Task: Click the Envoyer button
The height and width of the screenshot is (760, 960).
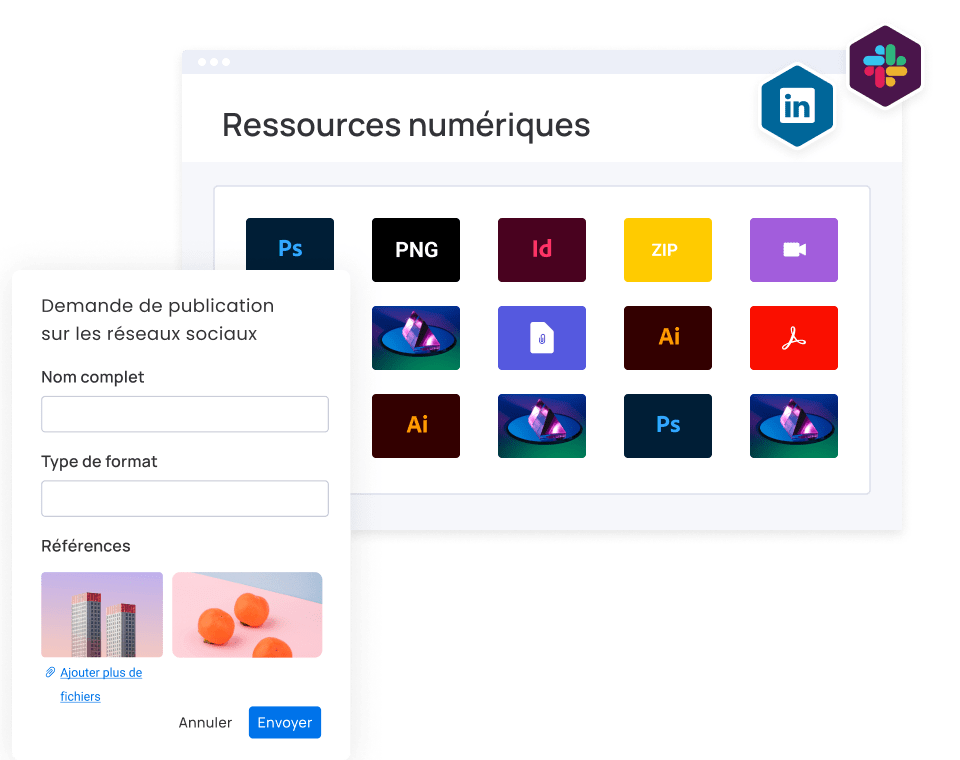Action: pyautogui.click(x=285, y=723)
